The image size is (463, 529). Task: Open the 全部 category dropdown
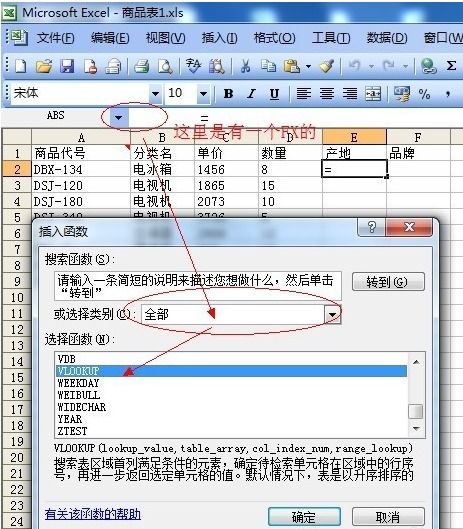pyautogui.click(x=332, y=315)
